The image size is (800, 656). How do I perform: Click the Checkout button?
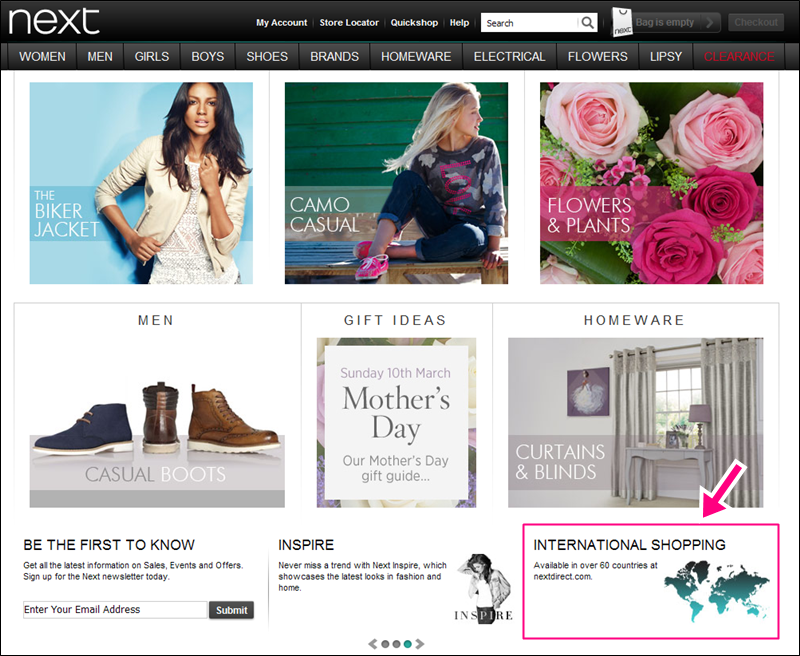756,22
